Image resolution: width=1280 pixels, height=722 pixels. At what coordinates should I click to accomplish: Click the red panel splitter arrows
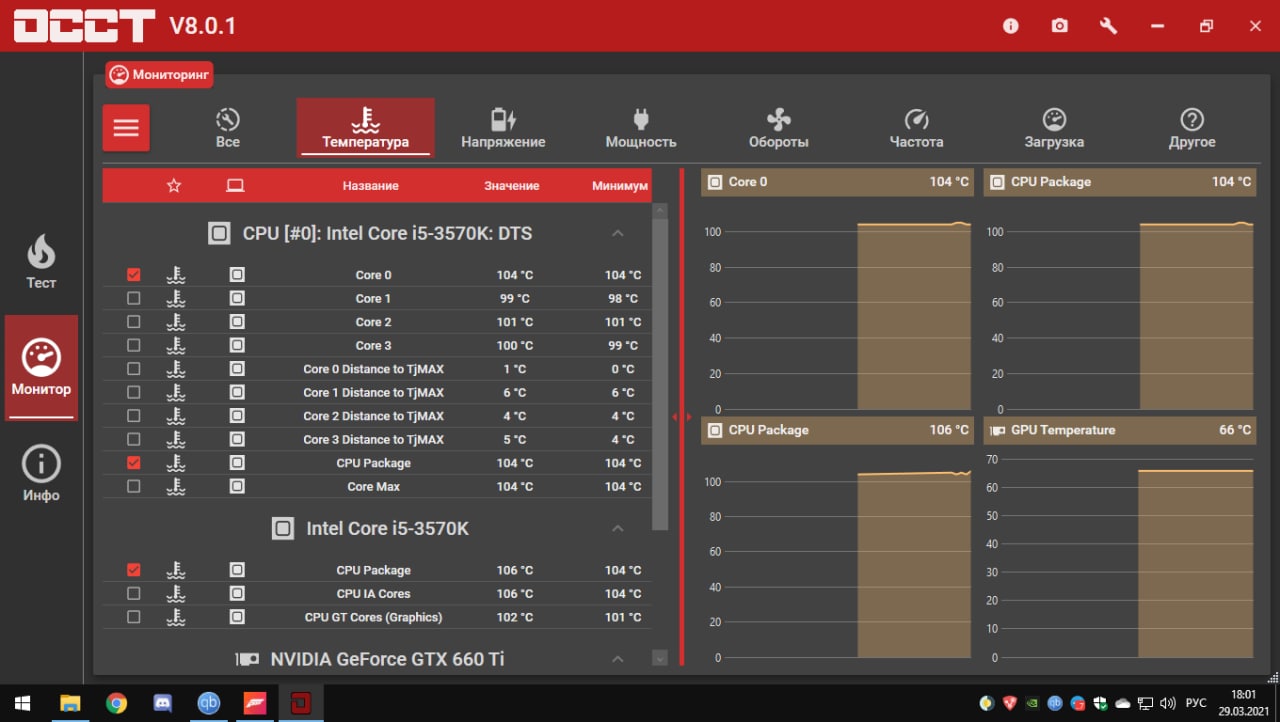pyautogui.click(x=682, y=416)
